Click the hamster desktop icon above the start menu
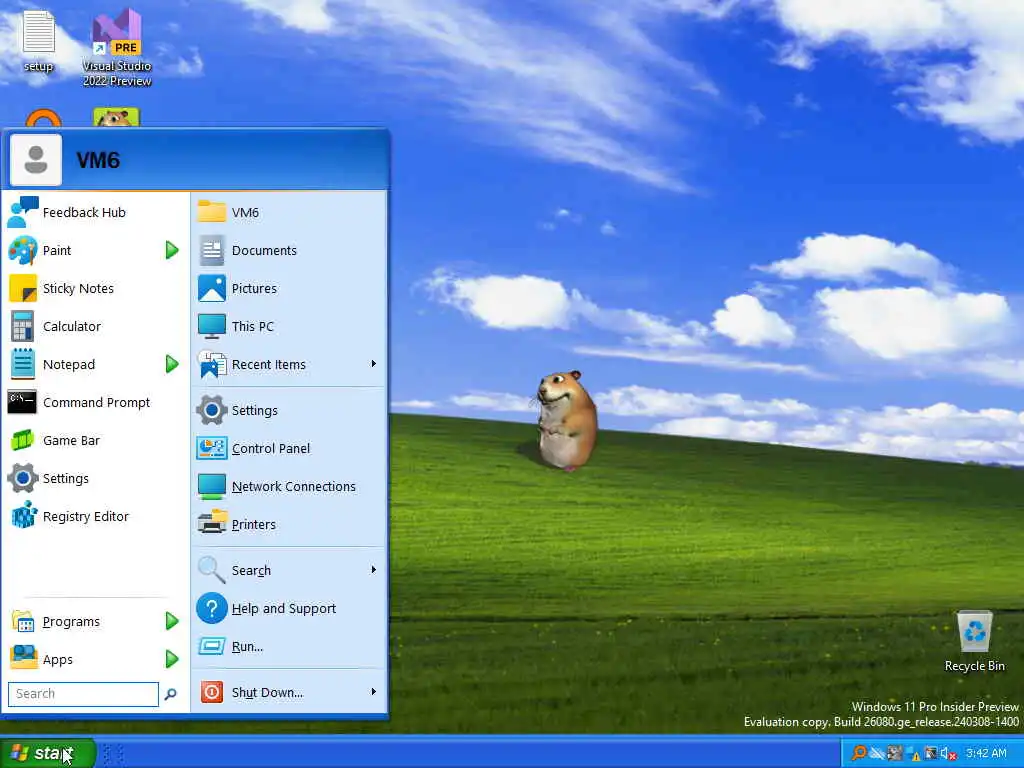This screenshot has width=1024, height=768. click(116, 118)
